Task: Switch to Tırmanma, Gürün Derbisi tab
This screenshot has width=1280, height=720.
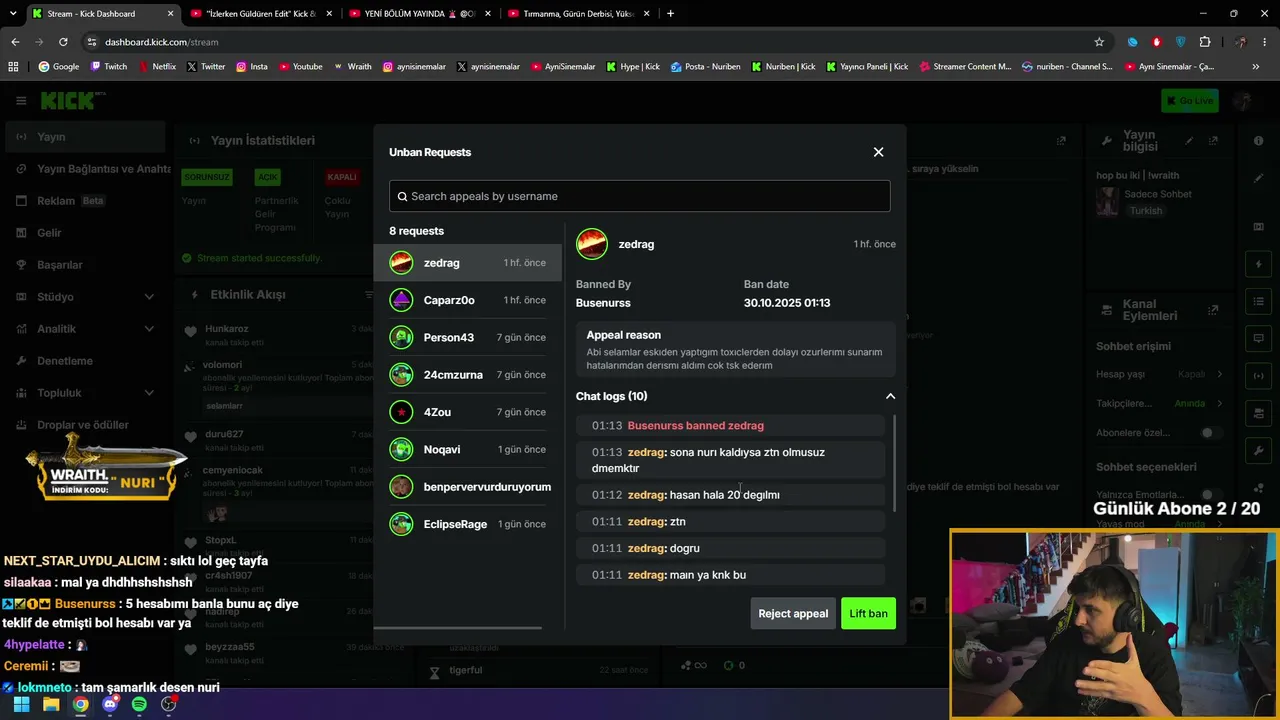Action: click(x=578, y=14)
